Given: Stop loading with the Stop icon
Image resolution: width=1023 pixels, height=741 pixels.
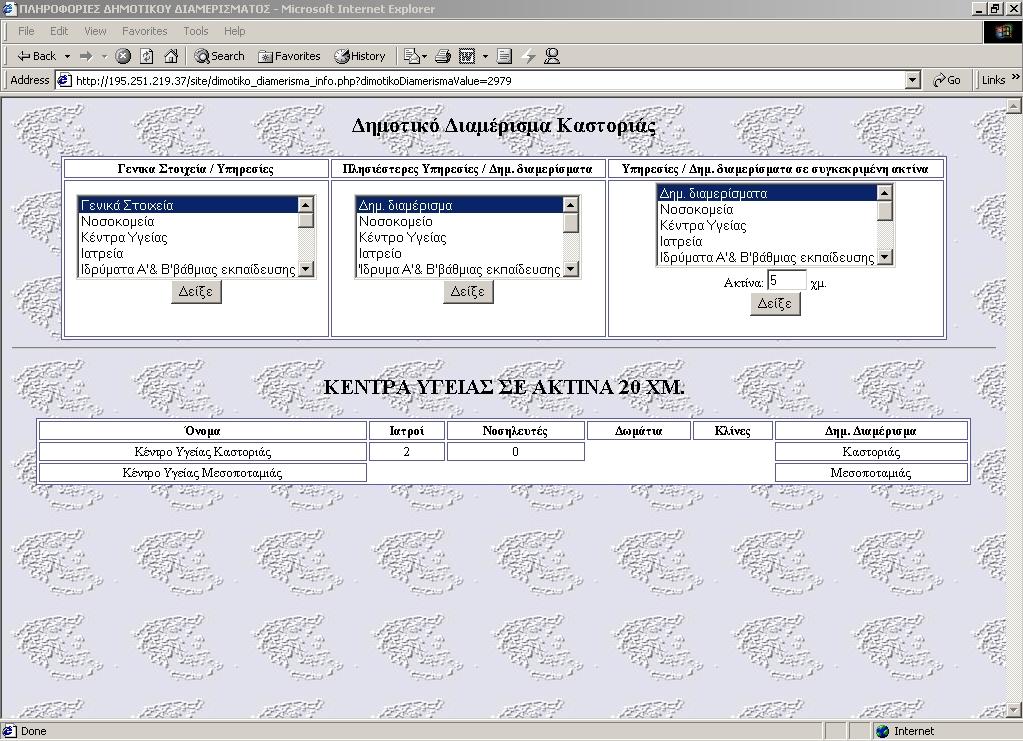Looking at the screenshot, I should pyautogui.click(x=123, y=56).
